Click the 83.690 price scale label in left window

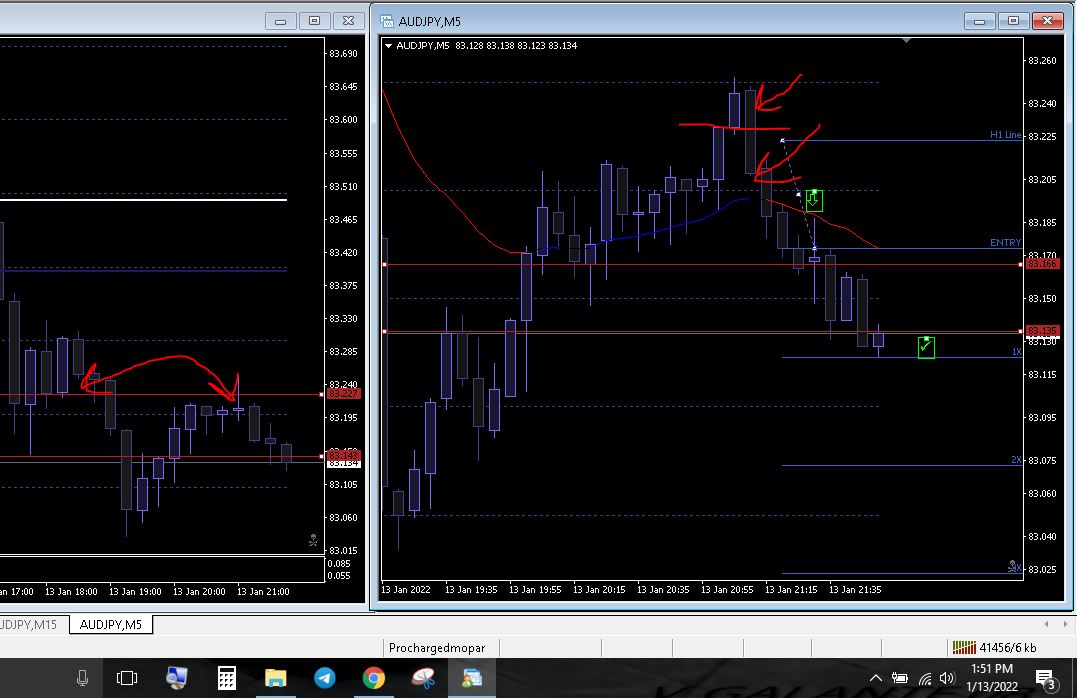(343, 54)
